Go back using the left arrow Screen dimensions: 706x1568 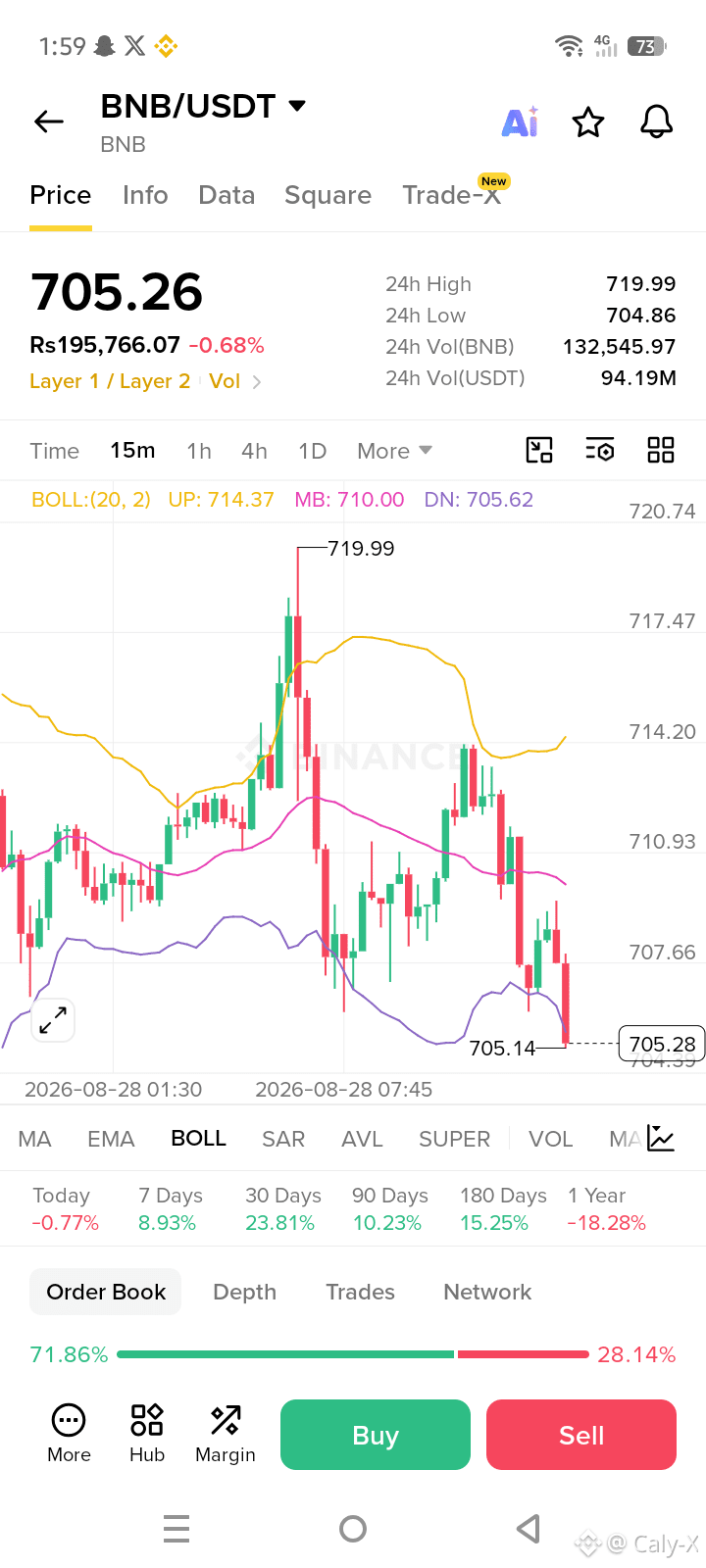pos(49,122)
